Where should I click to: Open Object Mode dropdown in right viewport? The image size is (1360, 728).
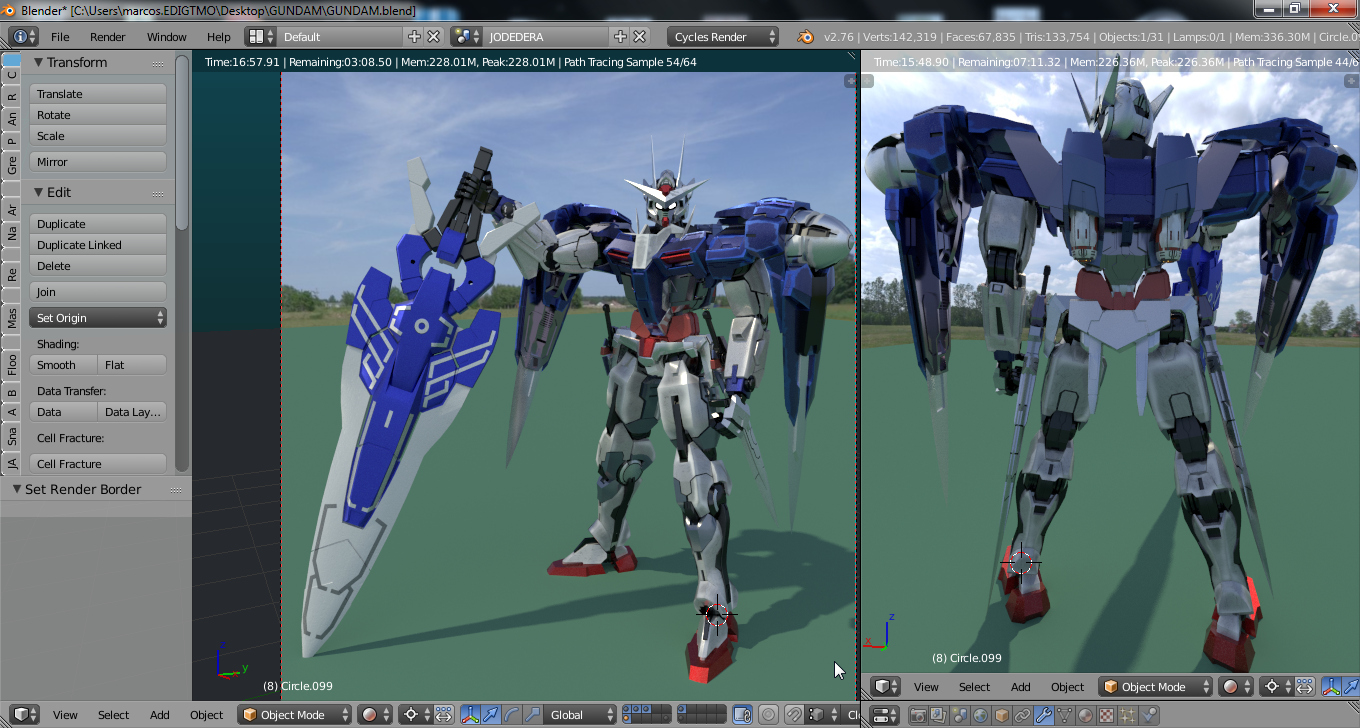(x=1156, y=687)
